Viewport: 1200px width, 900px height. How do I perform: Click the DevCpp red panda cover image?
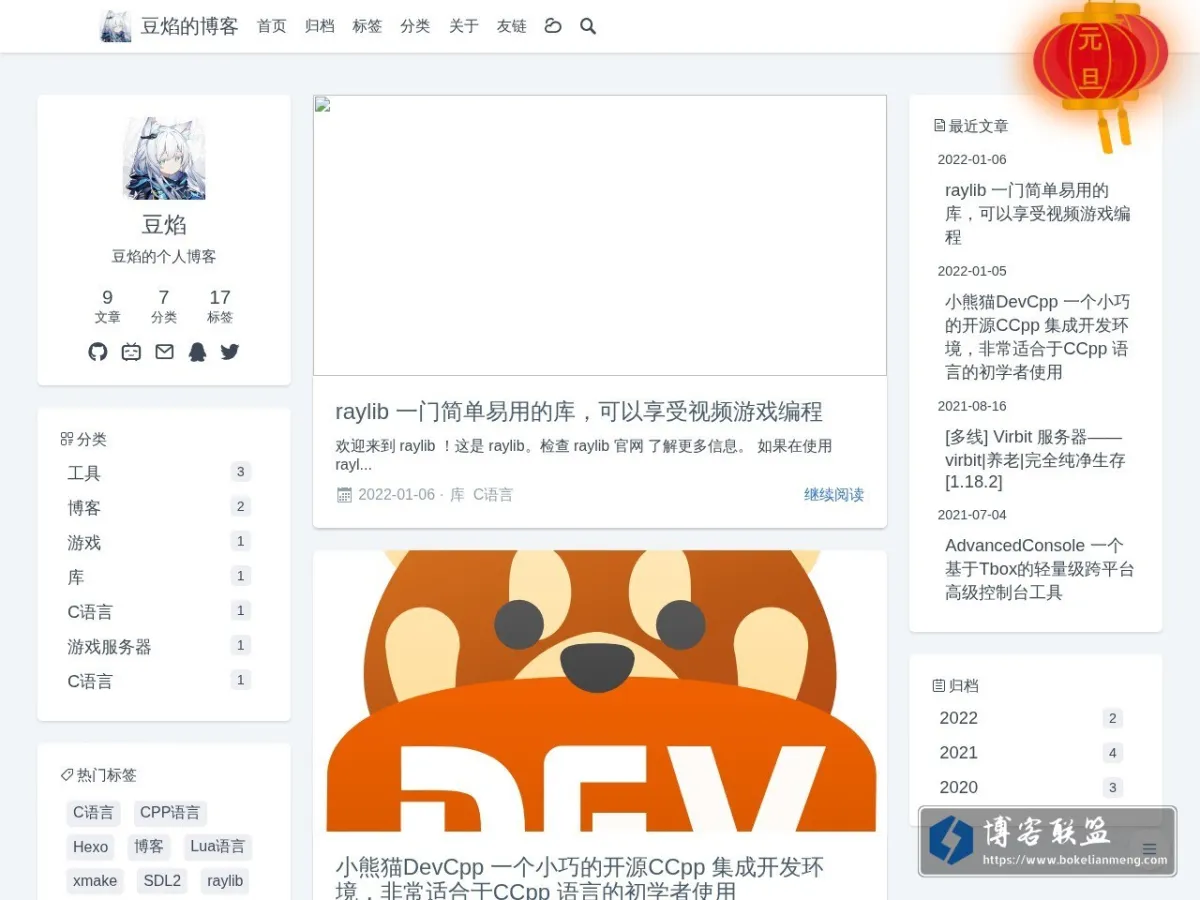[600, 691]
